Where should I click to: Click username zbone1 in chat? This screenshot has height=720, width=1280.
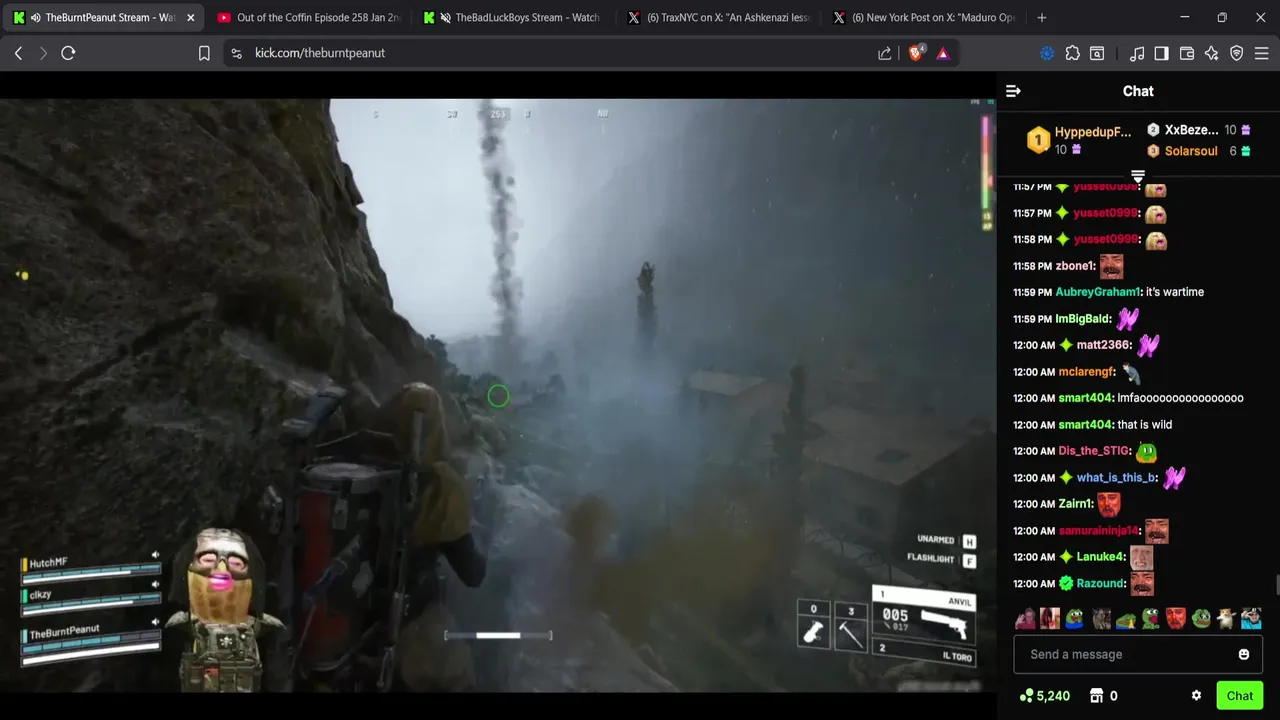click(1075, 266)
